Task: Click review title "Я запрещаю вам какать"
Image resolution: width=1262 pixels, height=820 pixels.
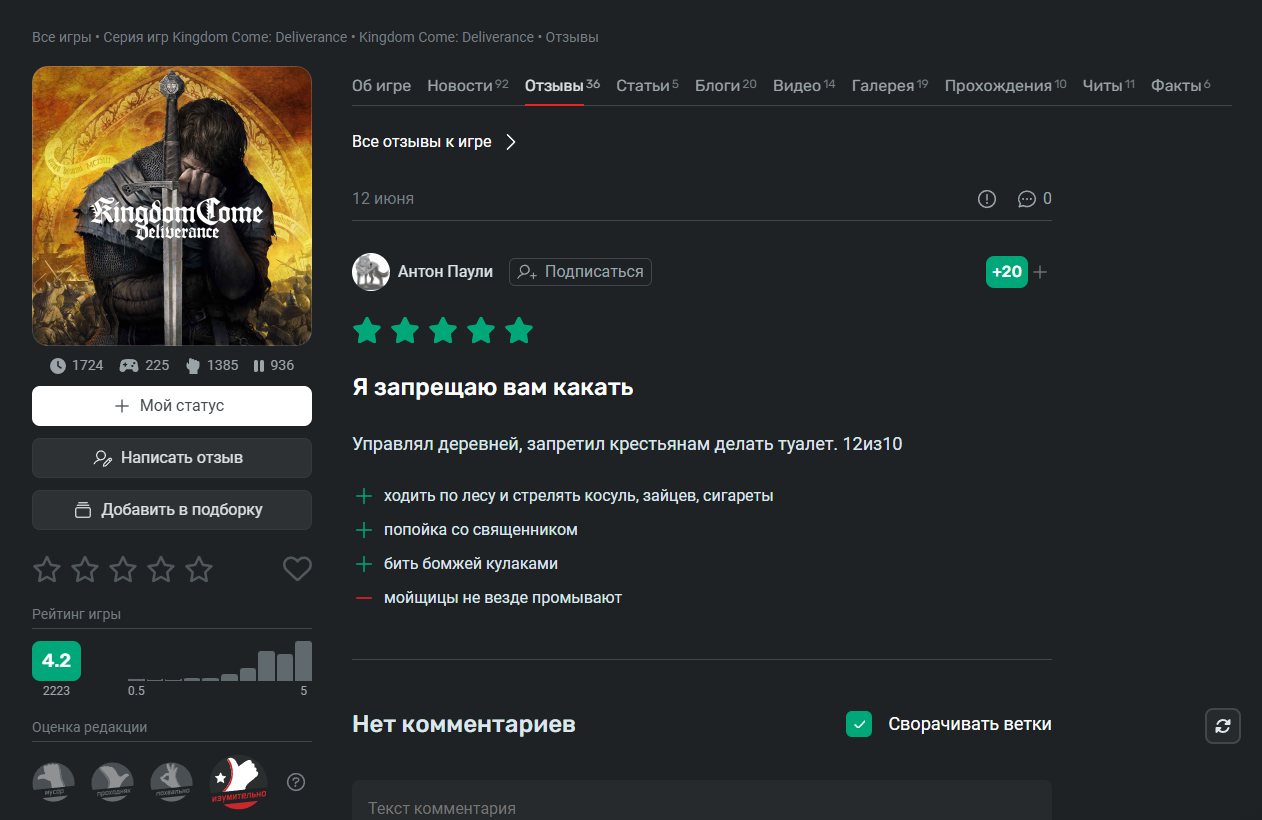Action: pos(493,387)
